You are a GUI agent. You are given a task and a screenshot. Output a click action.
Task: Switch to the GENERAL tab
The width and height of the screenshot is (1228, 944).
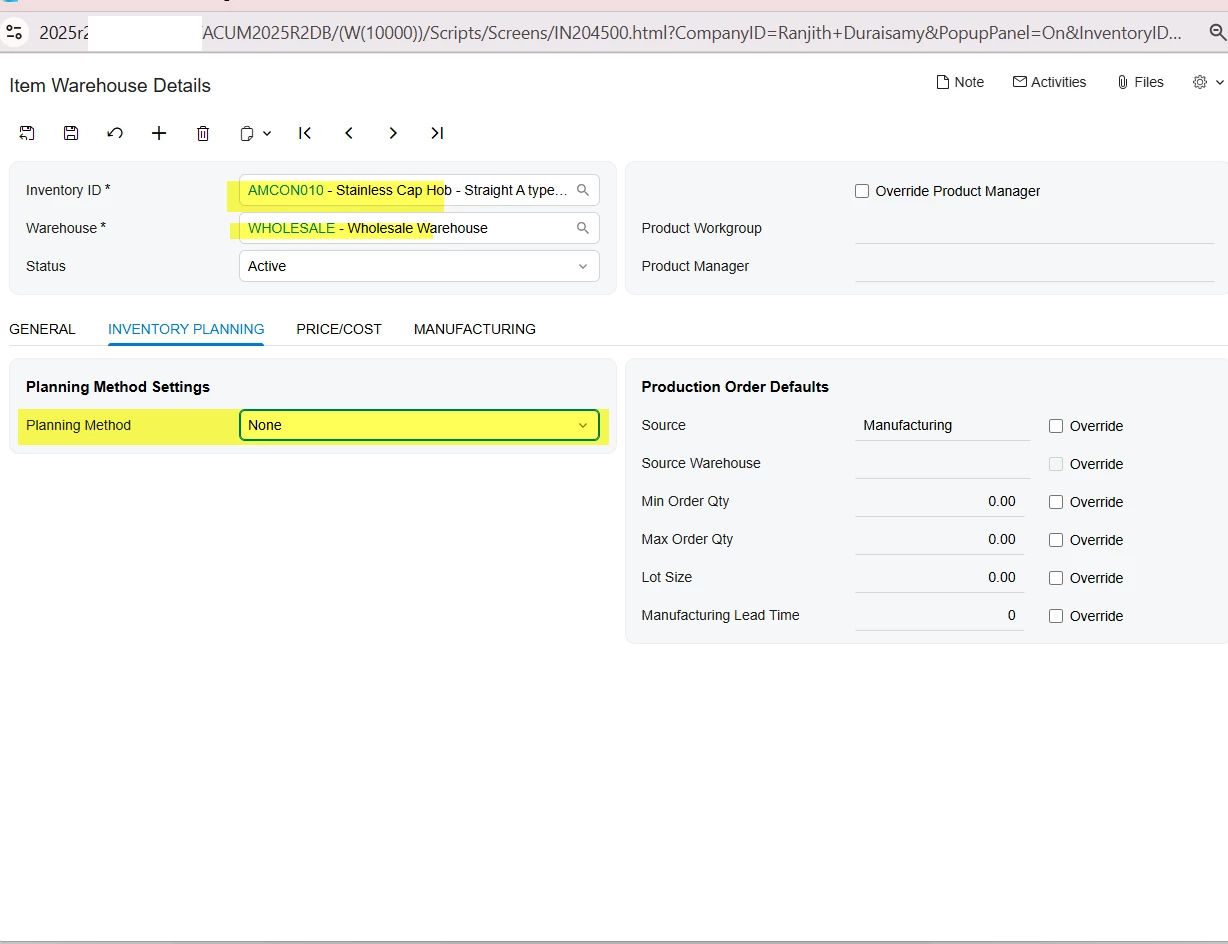pos(42,329)
